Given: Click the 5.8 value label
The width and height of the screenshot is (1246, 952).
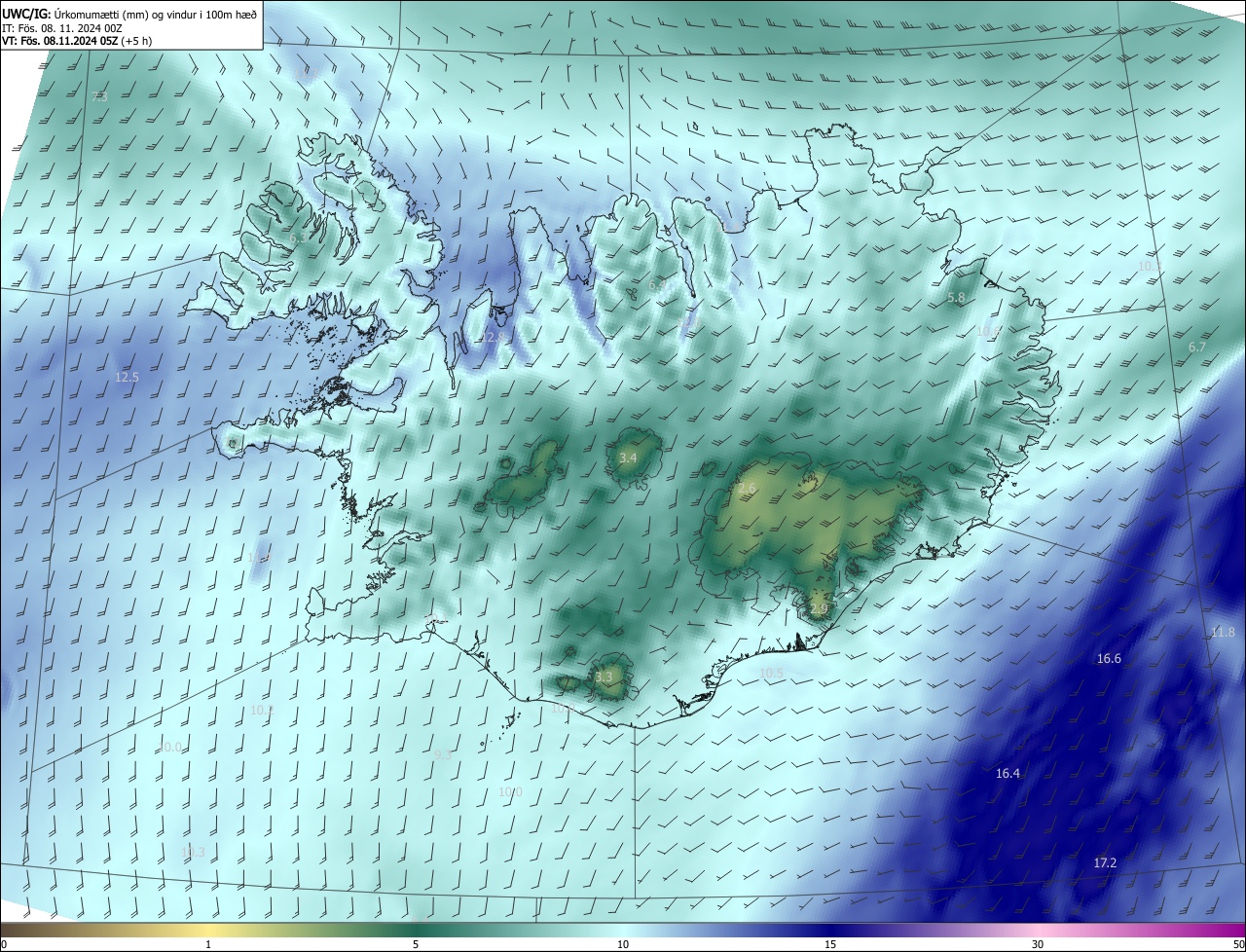Looking at the screenshot, I should [956, 298].
